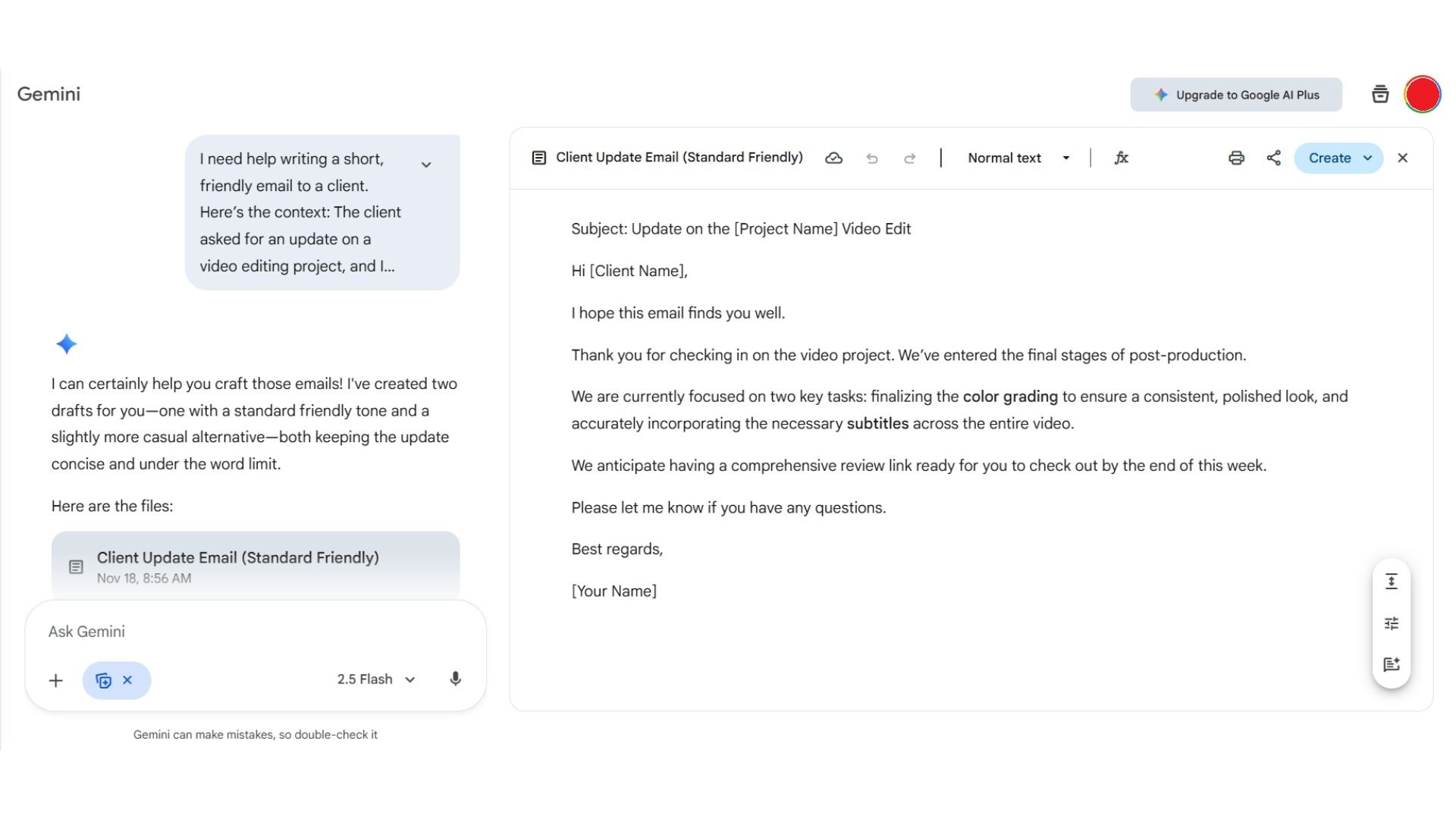Image resolution: width=1456 pixels, height=819 pixels.
Task: Open the line spacing control on the side panel
Action: [1392, 582]
